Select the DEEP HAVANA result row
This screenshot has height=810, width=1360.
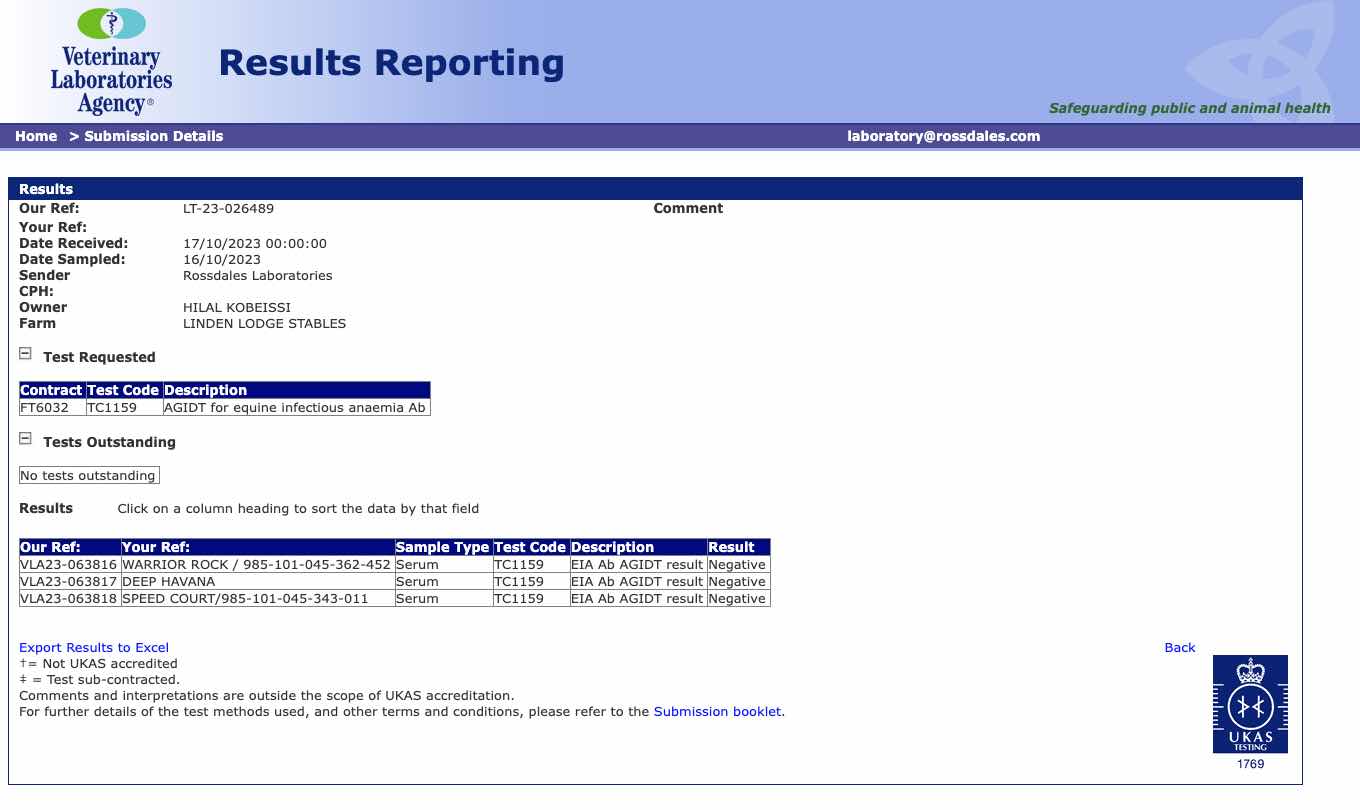click(x=168, y=582)
